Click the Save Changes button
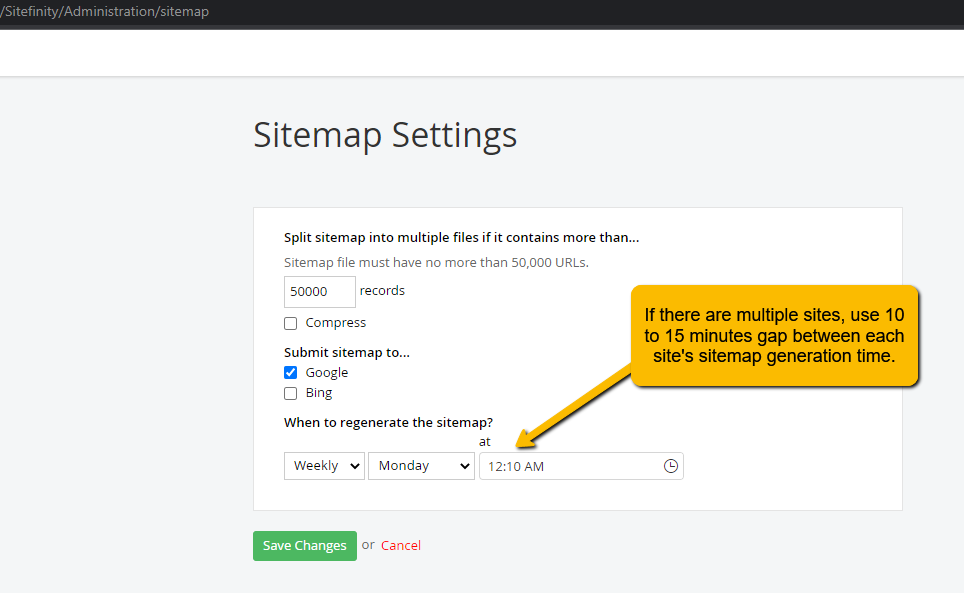Image resolution: width=964 pixels, height=593 pixels. [305, 546]
